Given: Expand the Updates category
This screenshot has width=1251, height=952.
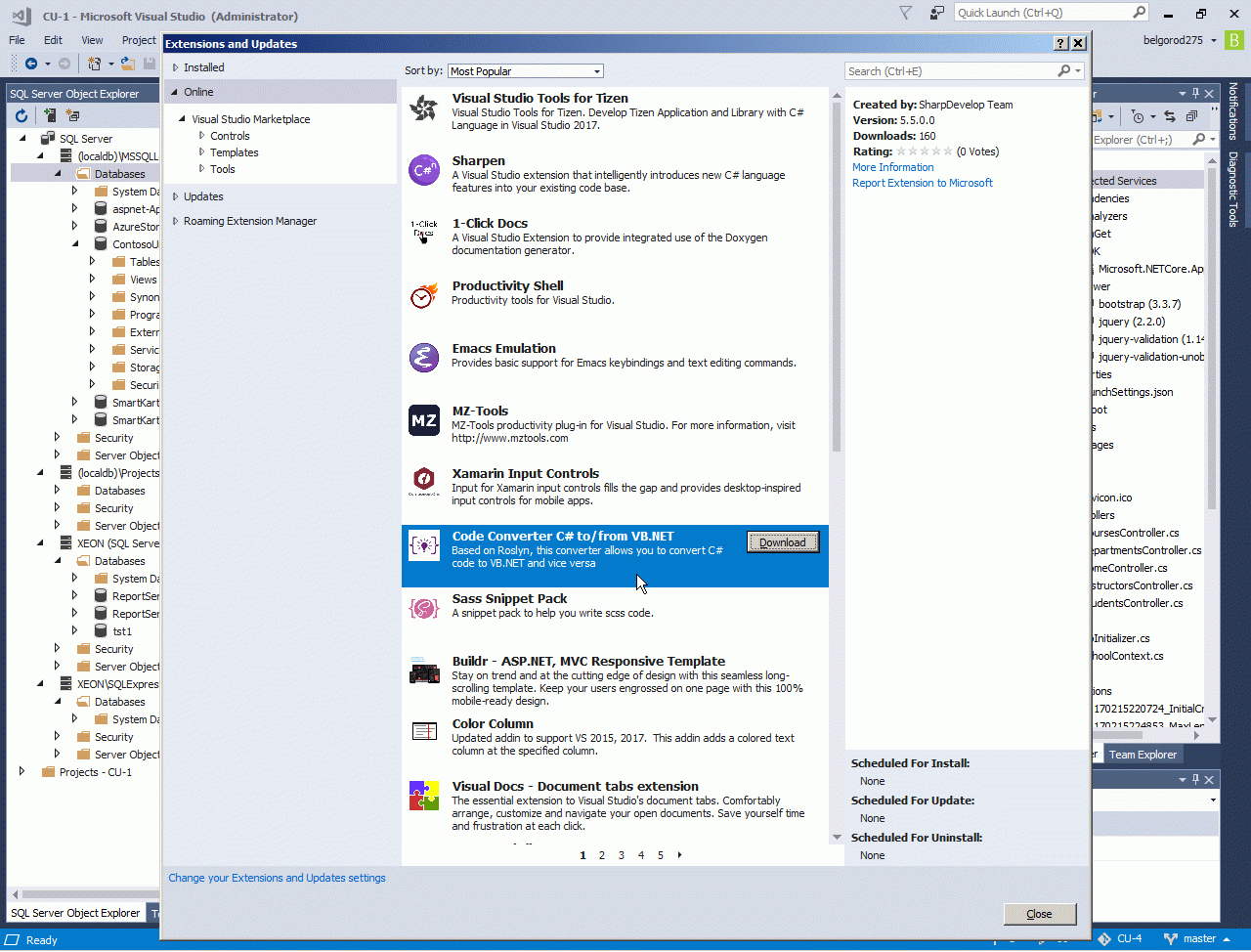Looking at the screenshot, I should point(176,196).
